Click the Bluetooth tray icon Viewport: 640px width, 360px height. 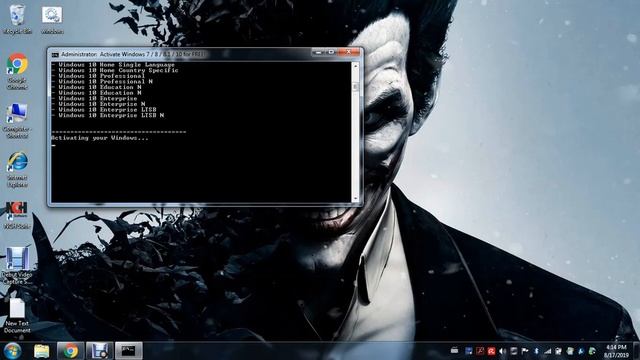536,351
